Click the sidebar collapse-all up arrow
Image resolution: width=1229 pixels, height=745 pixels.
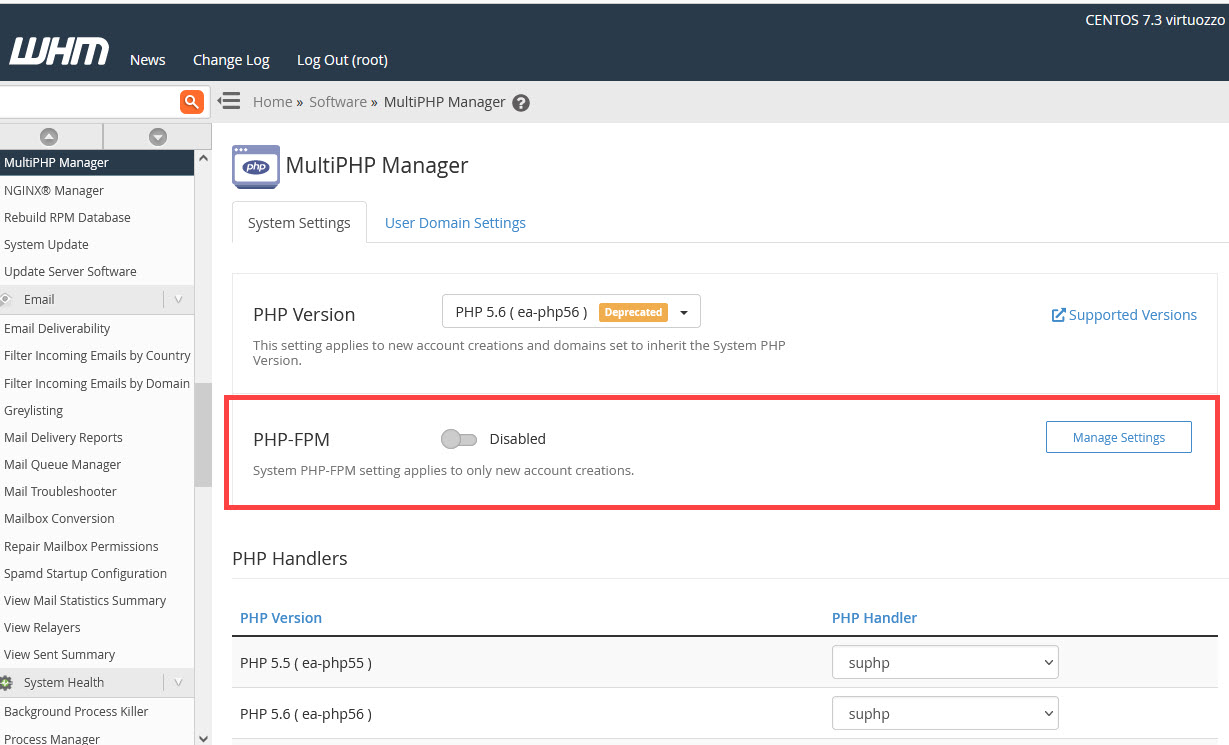pos(48,137)
